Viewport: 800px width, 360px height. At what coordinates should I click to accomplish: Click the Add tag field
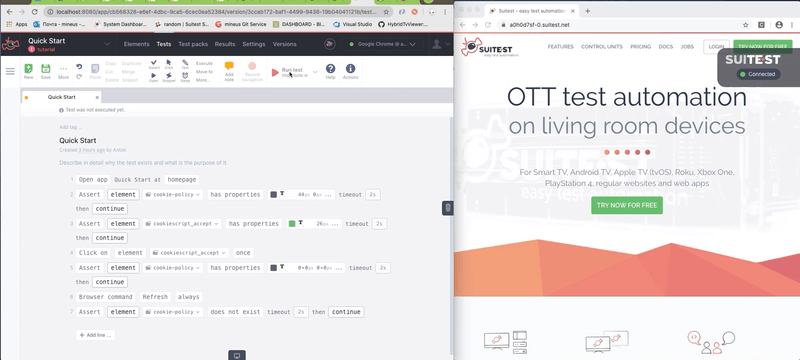(x=70, y=127)
